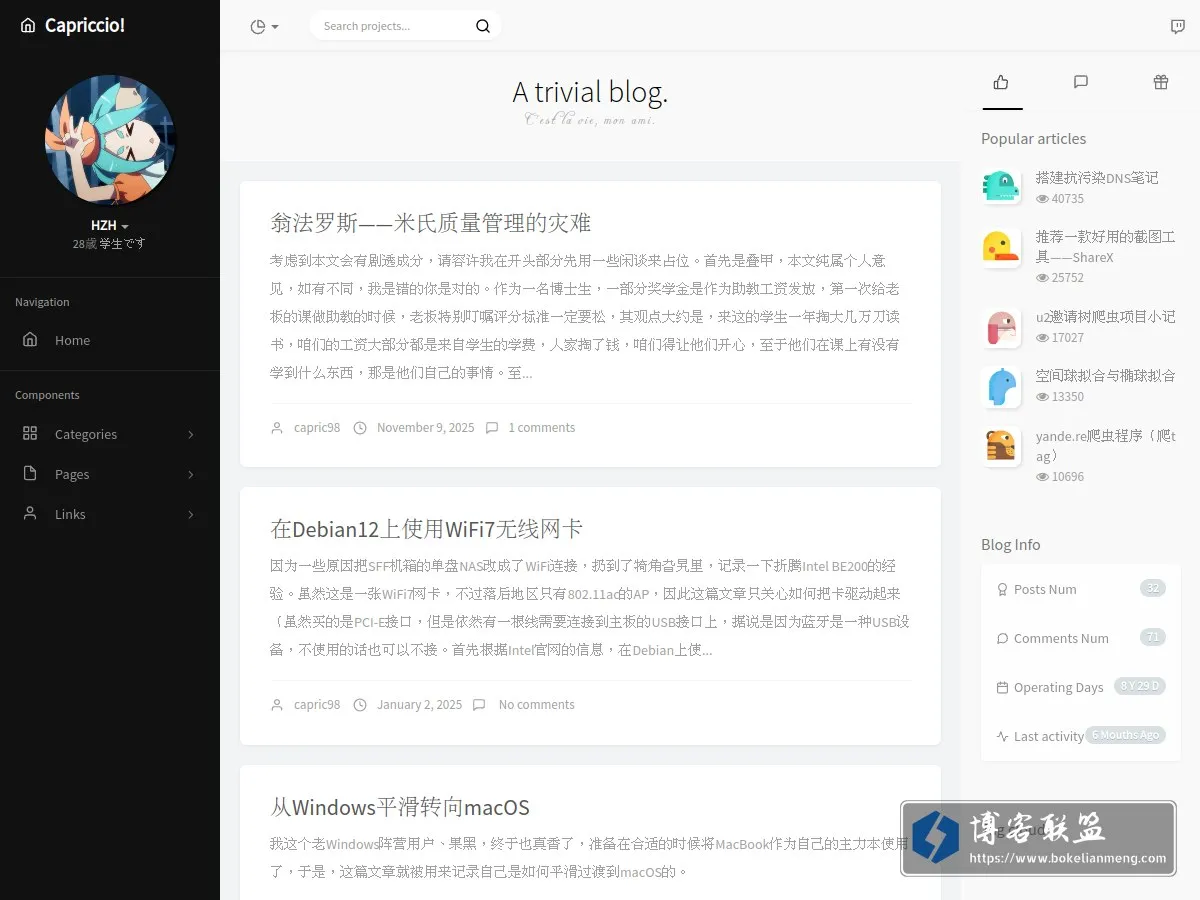Open the HZH user dropdown
This screenshot has height=900, width=1200.
click(x=110, y=226)
